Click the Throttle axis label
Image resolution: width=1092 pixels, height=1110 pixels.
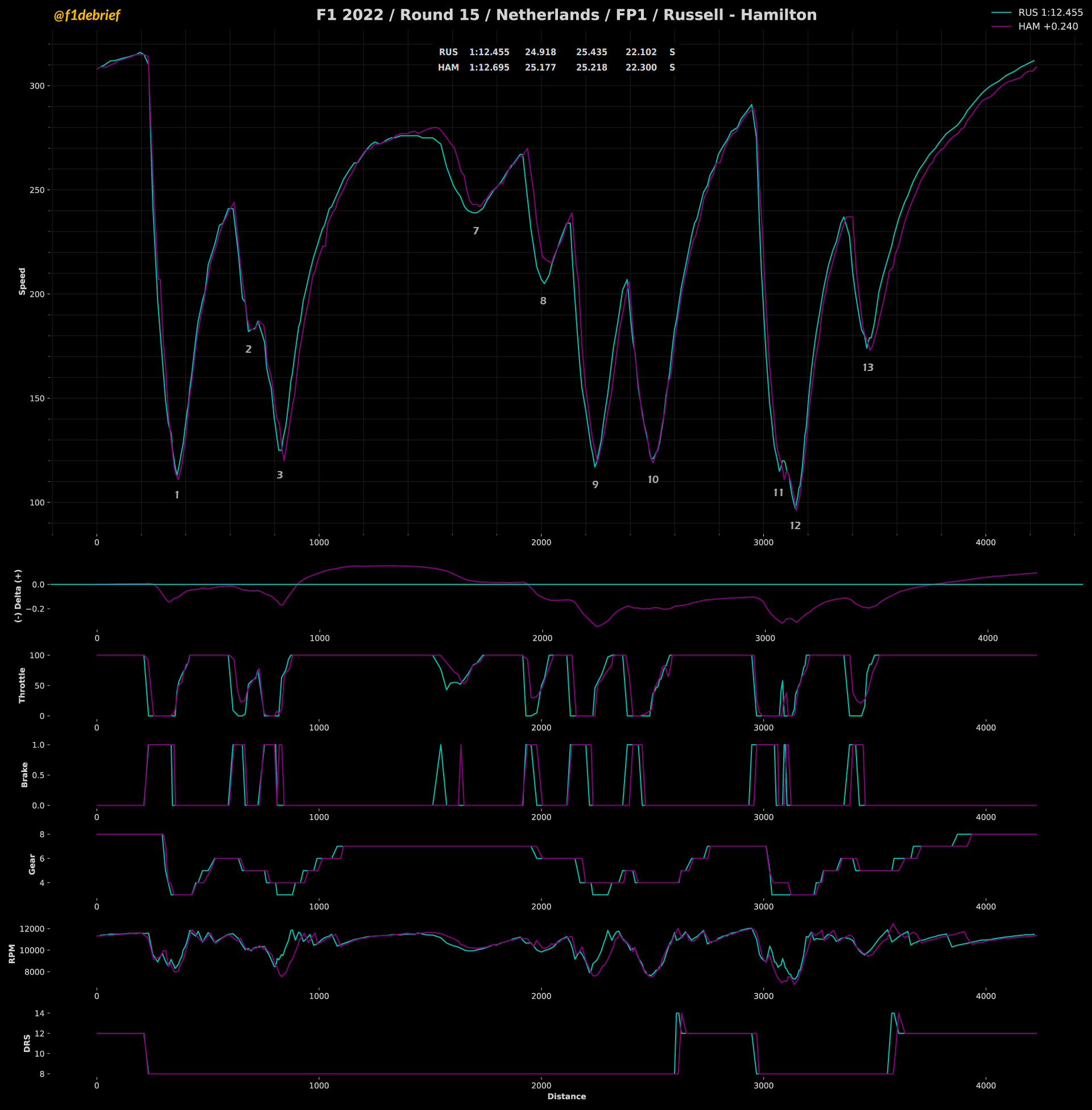22,685
